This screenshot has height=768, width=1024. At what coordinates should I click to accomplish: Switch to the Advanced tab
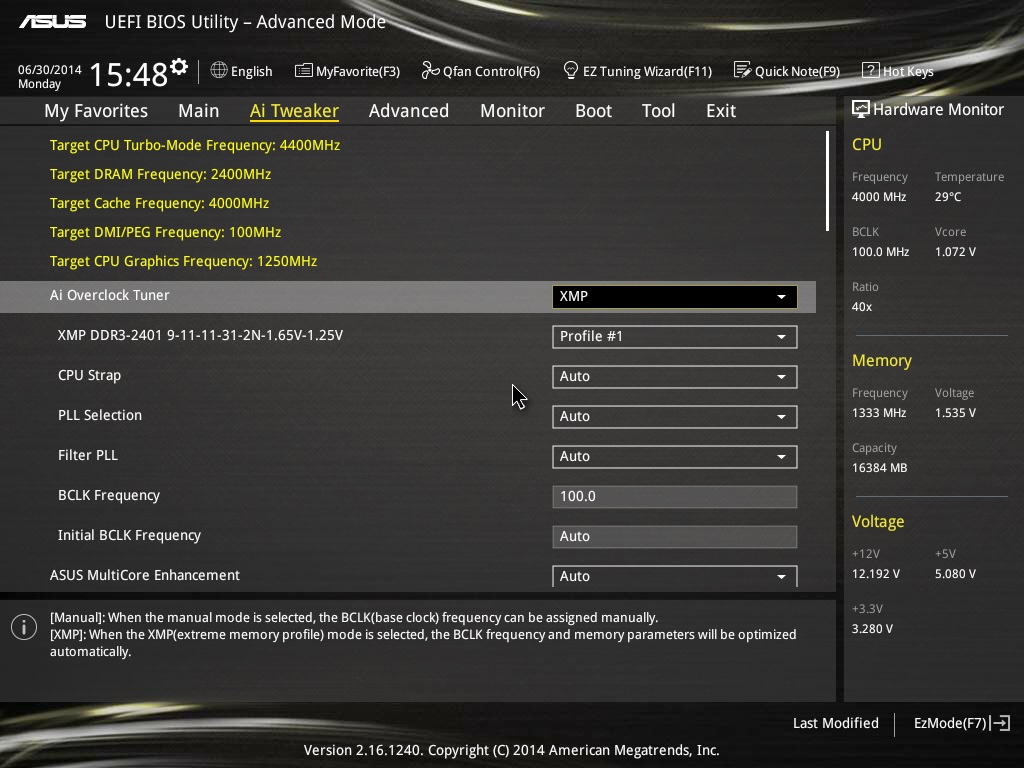(409, 111)
